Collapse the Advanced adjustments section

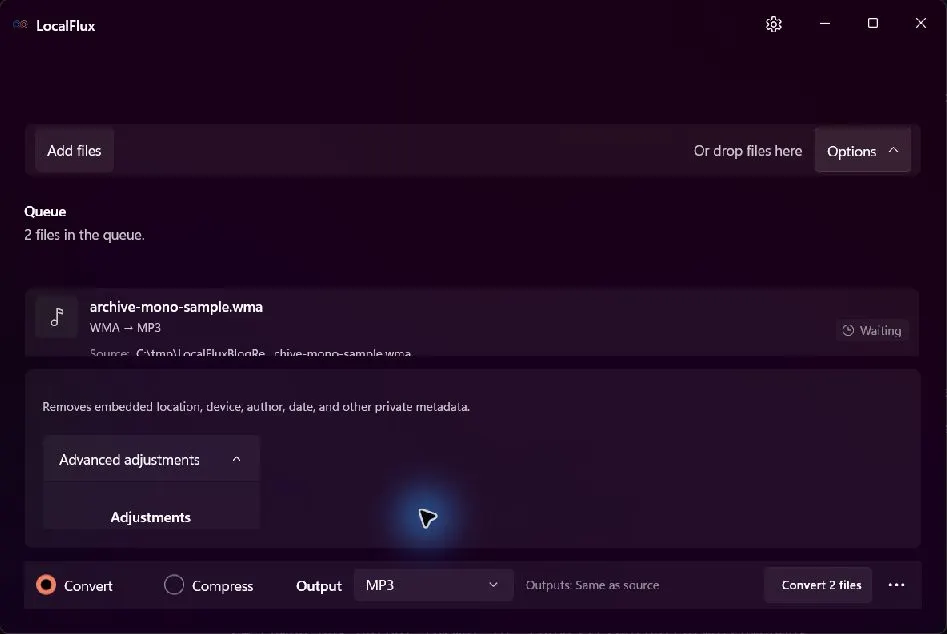pos(151,459)
